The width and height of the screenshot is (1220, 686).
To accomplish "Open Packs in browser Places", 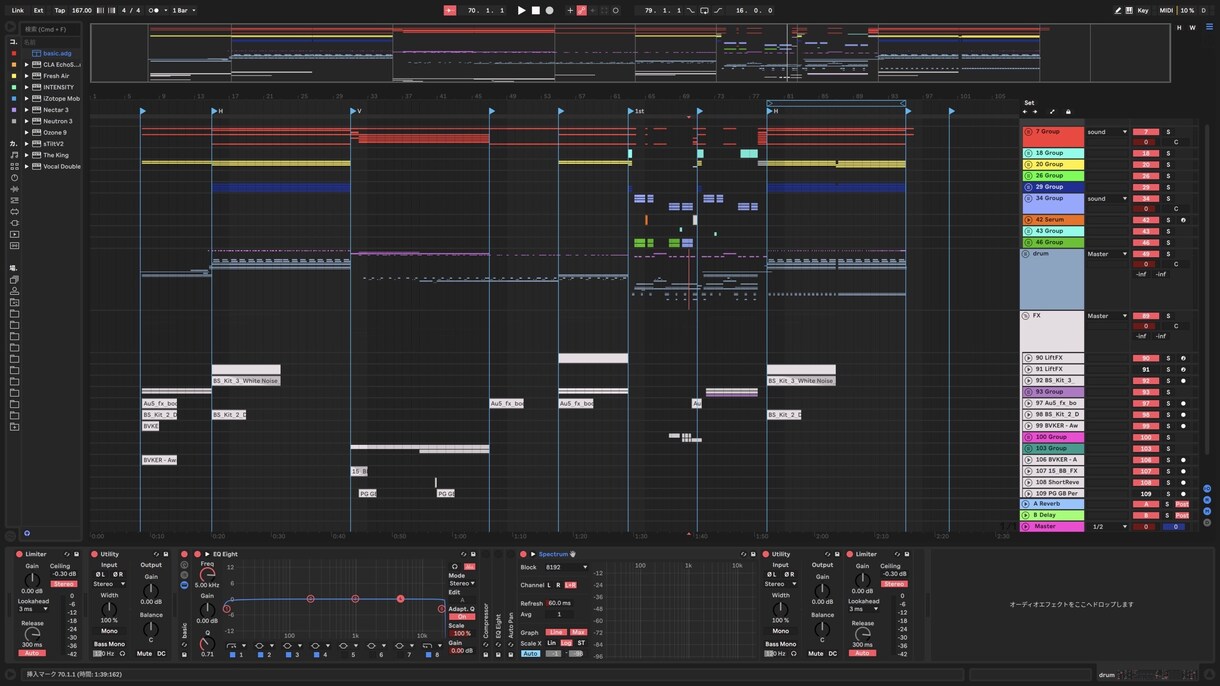I will click(14, 279).
